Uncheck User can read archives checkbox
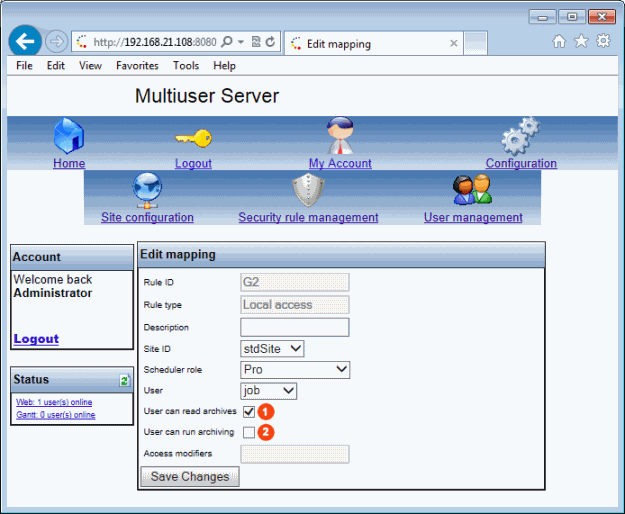625x514 pixels. [x=249, y=412]
